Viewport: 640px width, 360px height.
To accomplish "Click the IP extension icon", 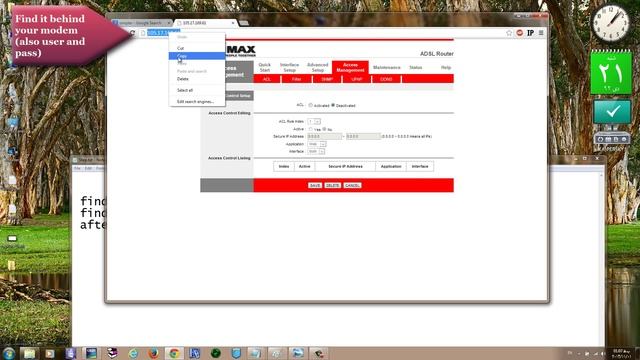I will [x=530, y=33].
